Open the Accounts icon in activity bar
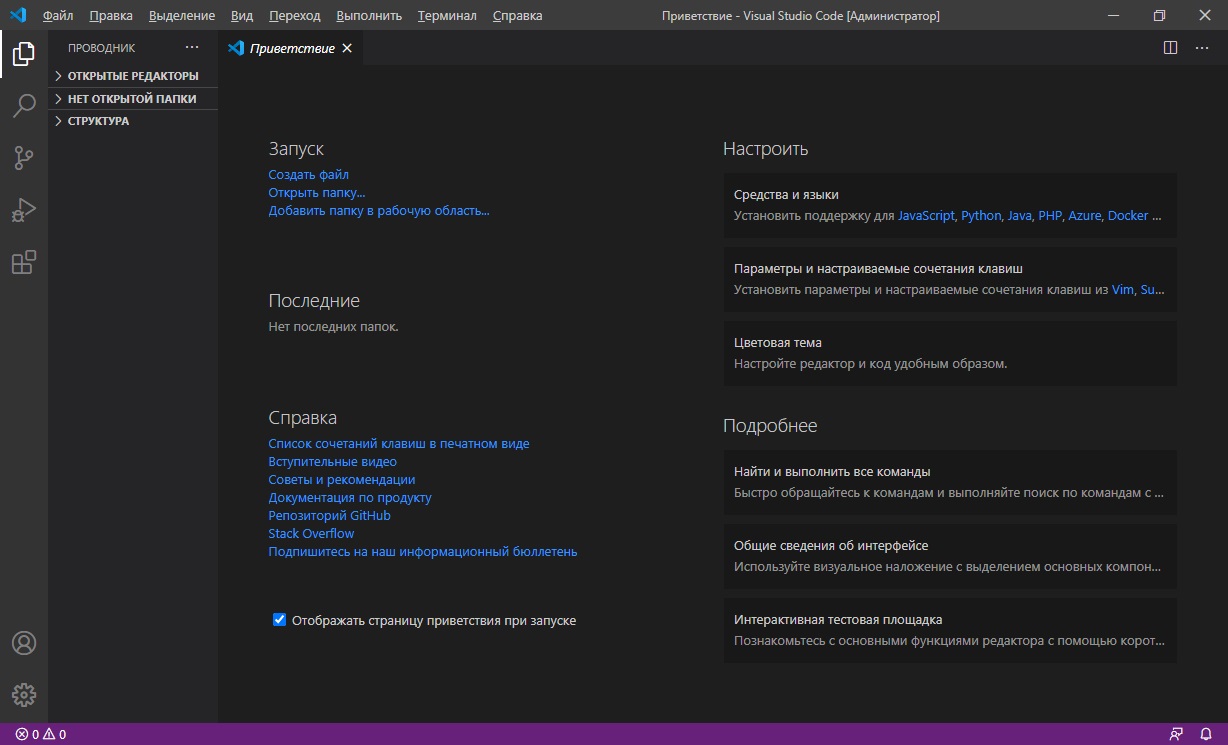This screenshot has width=1228, height=745. [24, 643]
